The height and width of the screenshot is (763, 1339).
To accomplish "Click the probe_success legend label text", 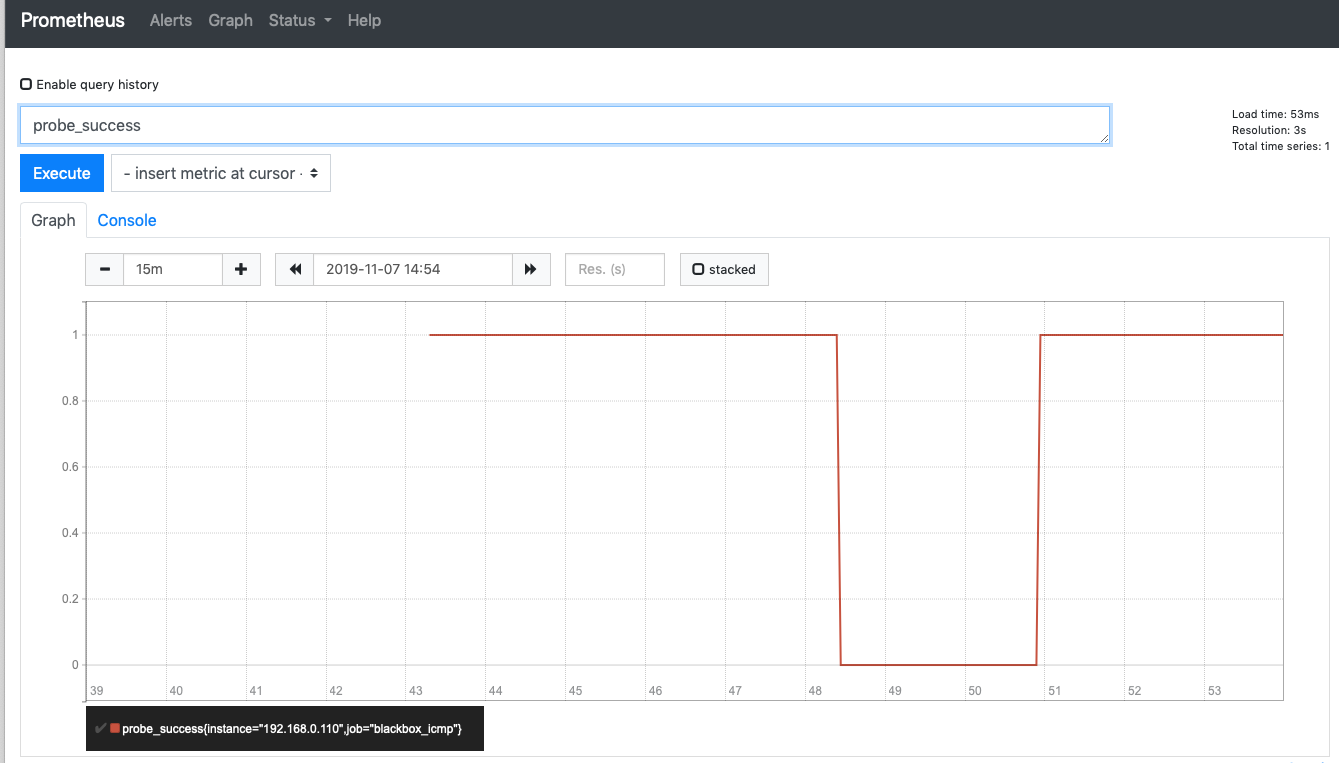I will [292, 729].
